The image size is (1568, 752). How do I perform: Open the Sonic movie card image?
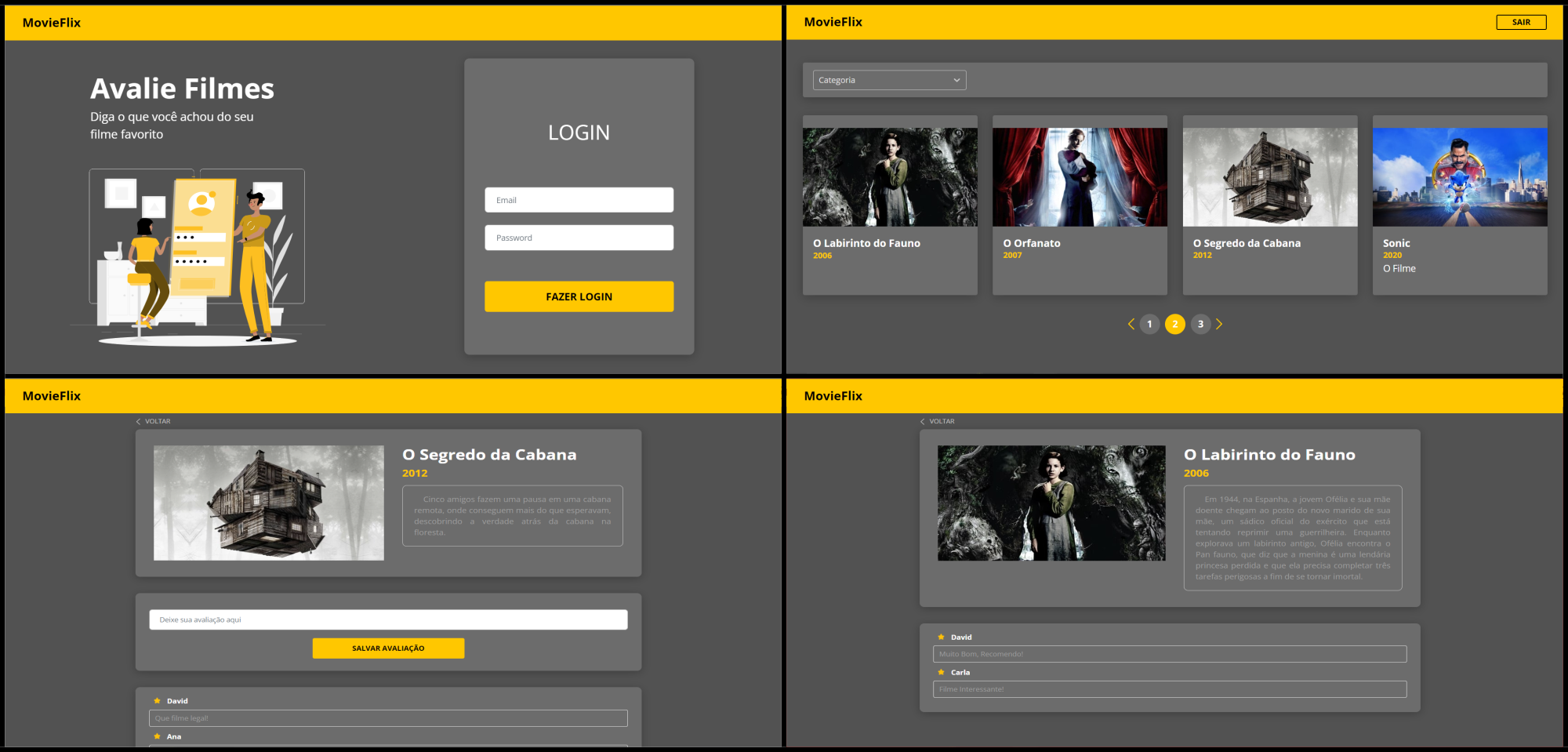click(x=1460, y=177)
